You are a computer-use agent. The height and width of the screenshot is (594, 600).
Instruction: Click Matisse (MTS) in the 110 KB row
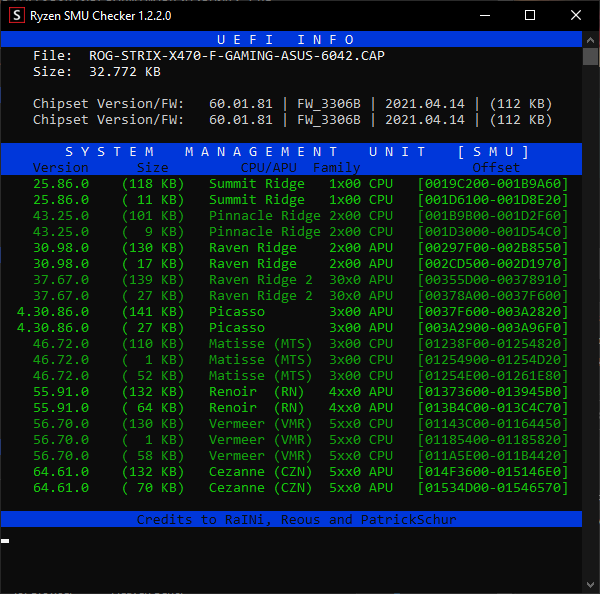coord(260,344)
